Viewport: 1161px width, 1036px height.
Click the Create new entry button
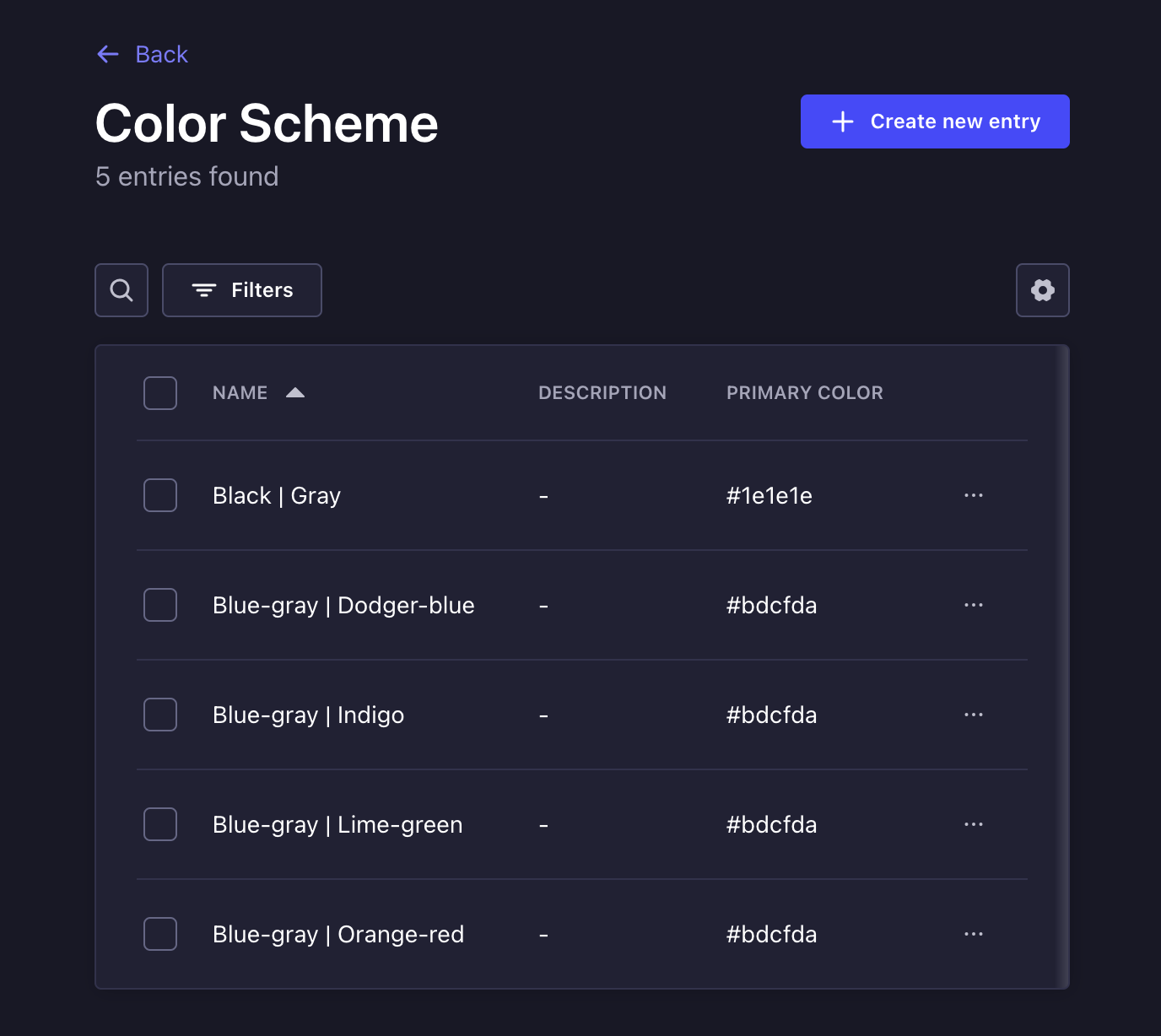tap(934, 121)
